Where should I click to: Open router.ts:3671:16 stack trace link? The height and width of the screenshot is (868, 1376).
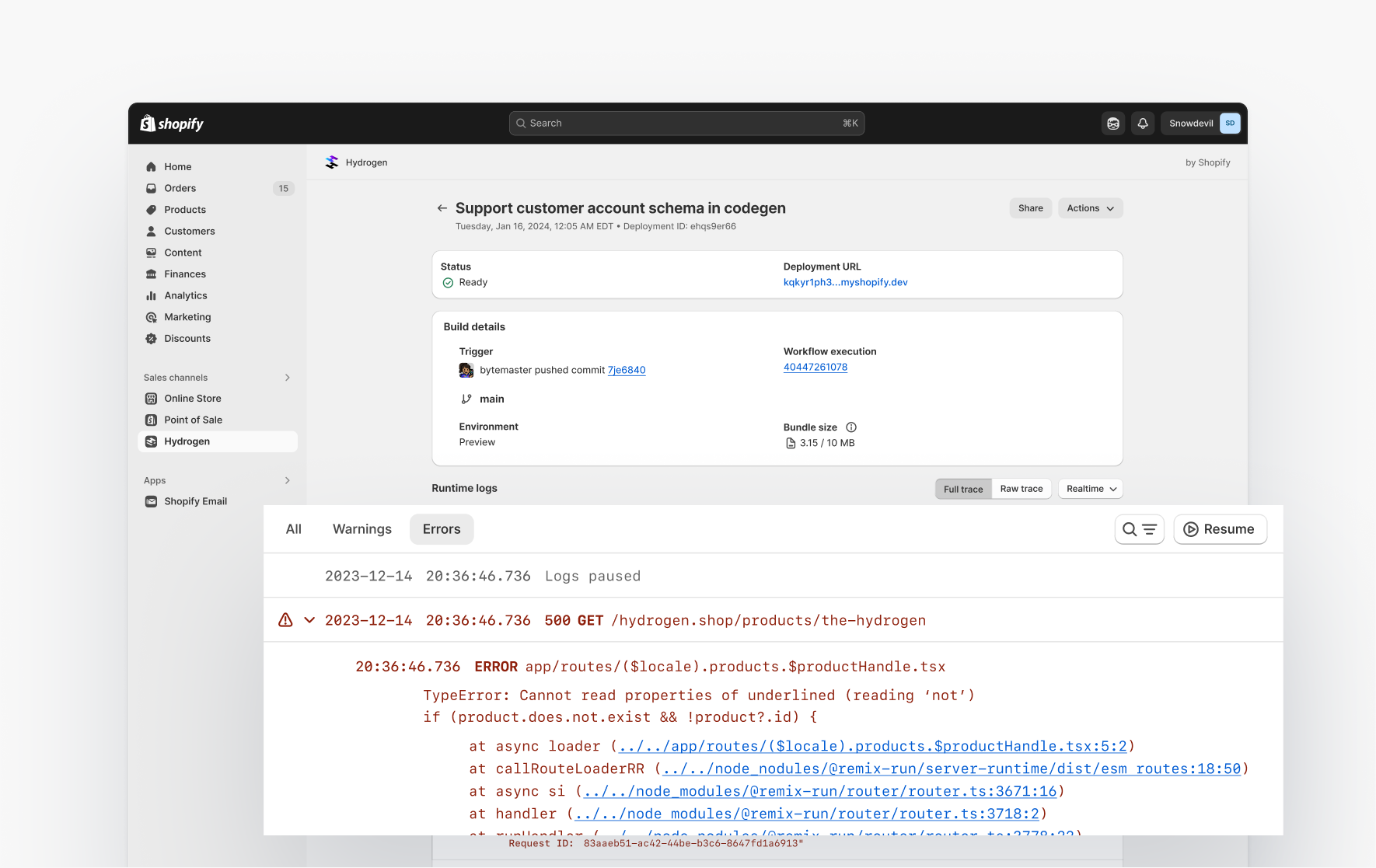coord(820,792)
